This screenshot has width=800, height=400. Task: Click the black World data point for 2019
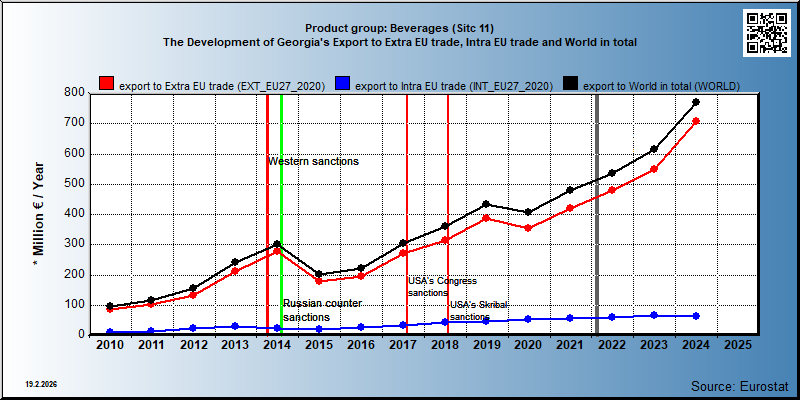coord(486,204)
